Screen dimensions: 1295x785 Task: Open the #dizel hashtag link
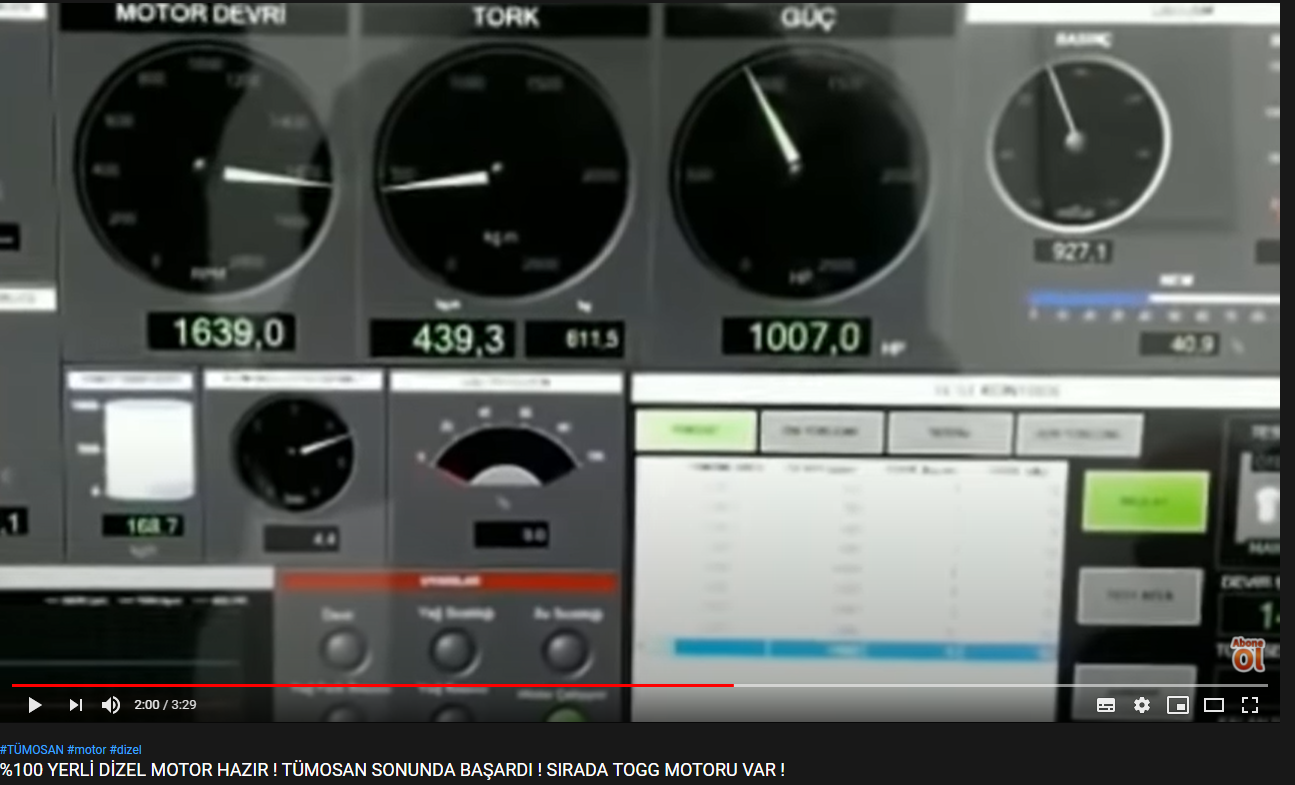(x=126, y=750)
